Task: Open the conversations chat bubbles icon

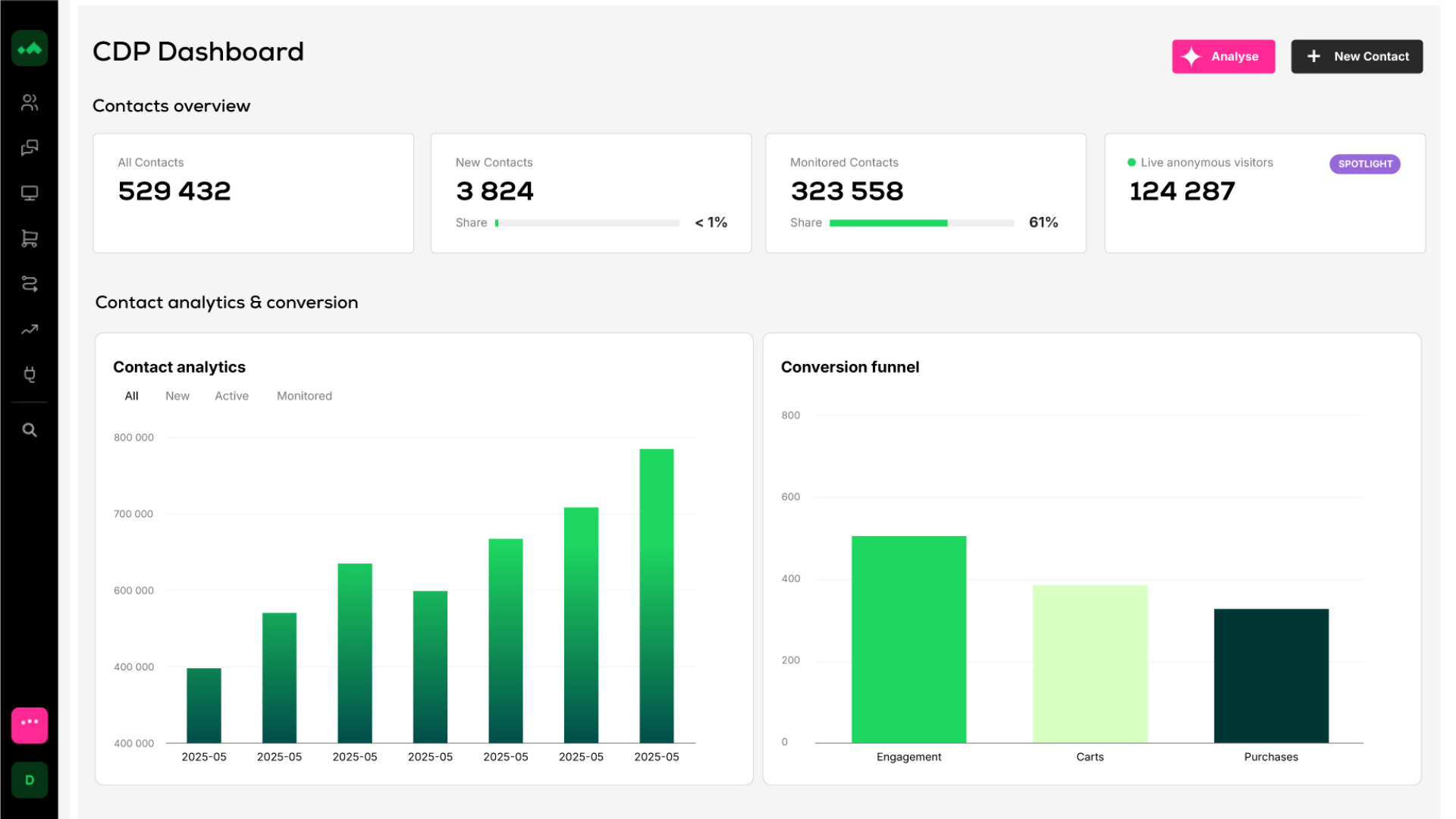Action: click(30, 147)
